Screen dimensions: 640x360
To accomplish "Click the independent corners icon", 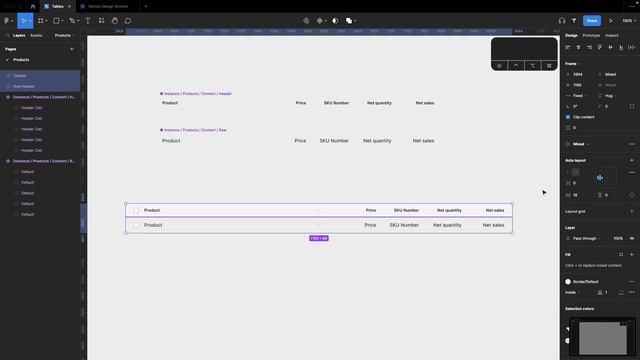I will [632, 107].
